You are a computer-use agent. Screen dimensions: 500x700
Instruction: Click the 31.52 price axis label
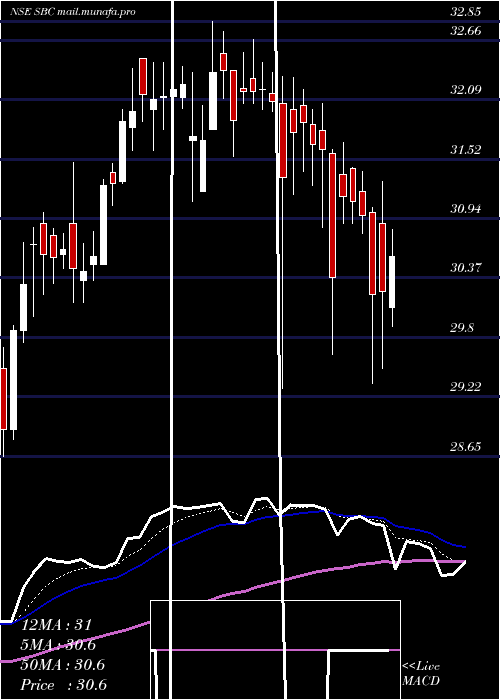point(466,150)
